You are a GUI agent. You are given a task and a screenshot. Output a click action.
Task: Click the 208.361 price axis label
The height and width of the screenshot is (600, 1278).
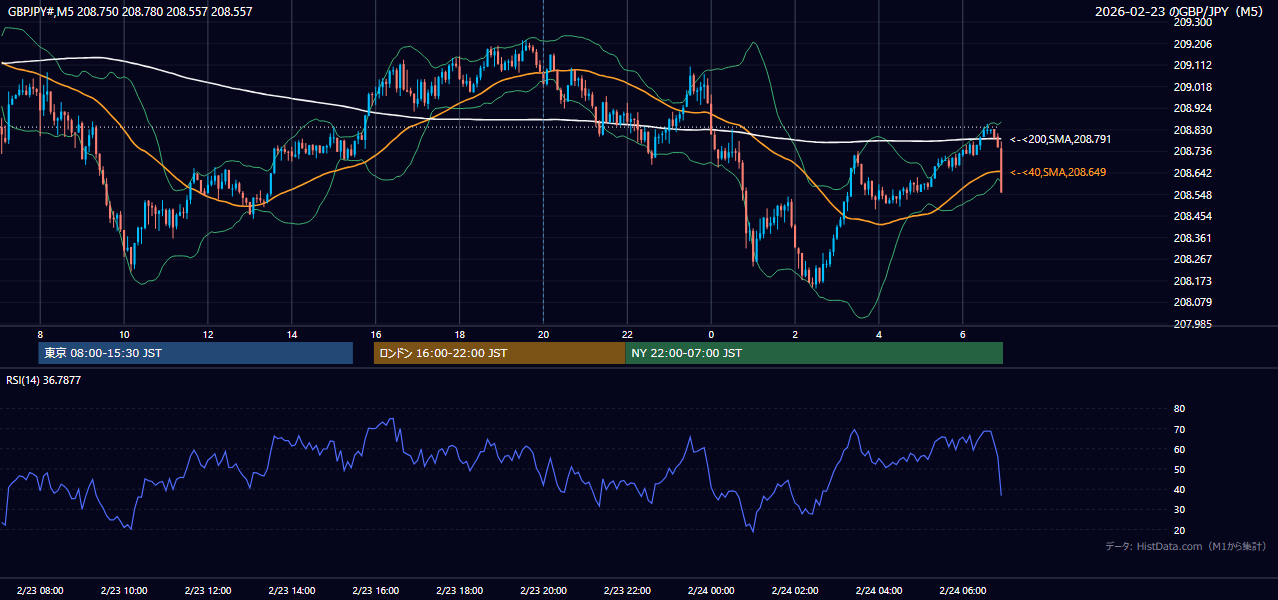(1193, 238)
